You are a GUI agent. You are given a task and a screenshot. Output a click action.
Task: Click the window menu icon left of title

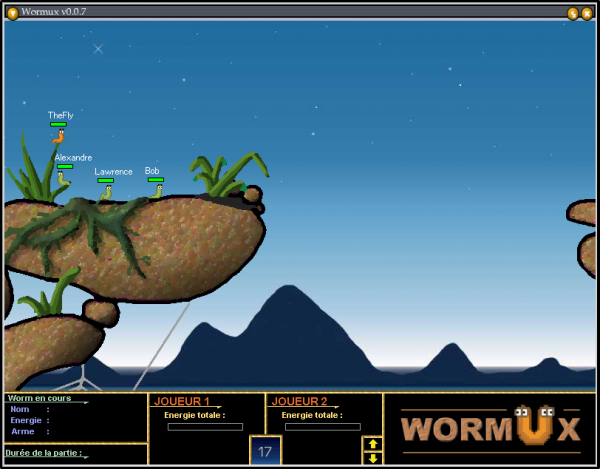point(12,13)
